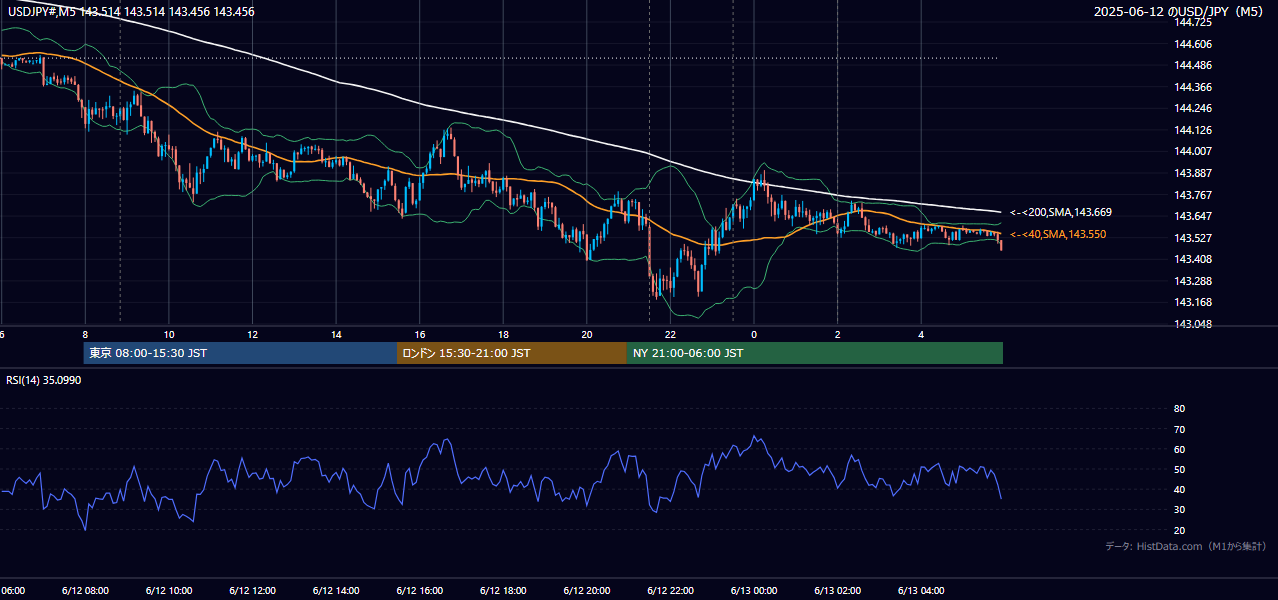Click price axis label 143.408
Viewport: 1278px width, 600px height.
[1194, 259]
